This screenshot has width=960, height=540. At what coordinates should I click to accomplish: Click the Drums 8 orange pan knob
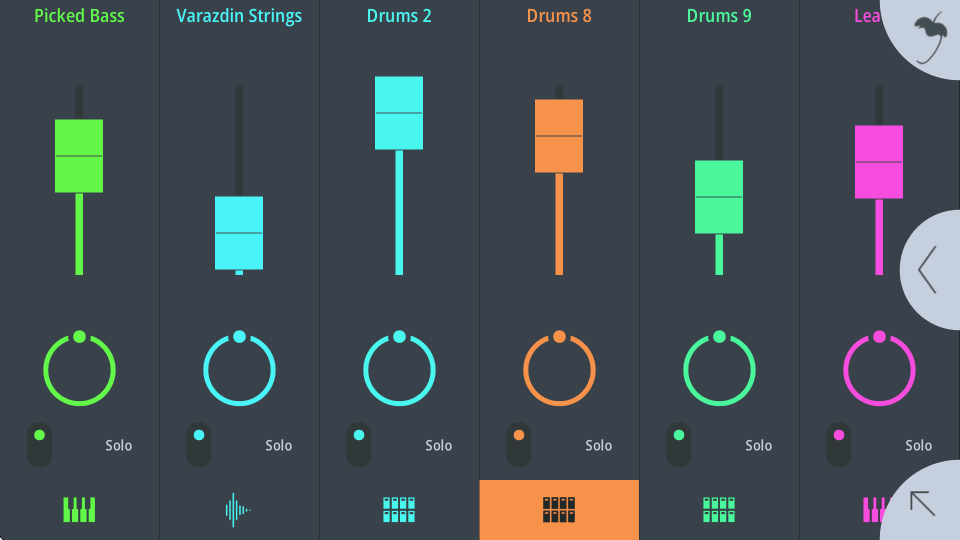[559, 369]
